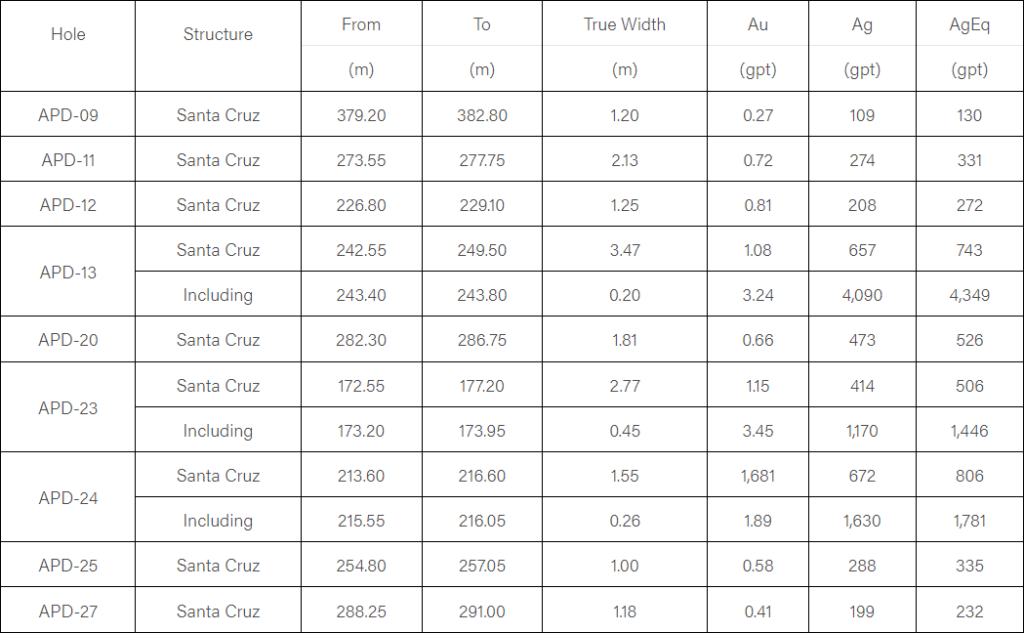
Task: Select the APD-20 hole cell
Action: (68, 340)
